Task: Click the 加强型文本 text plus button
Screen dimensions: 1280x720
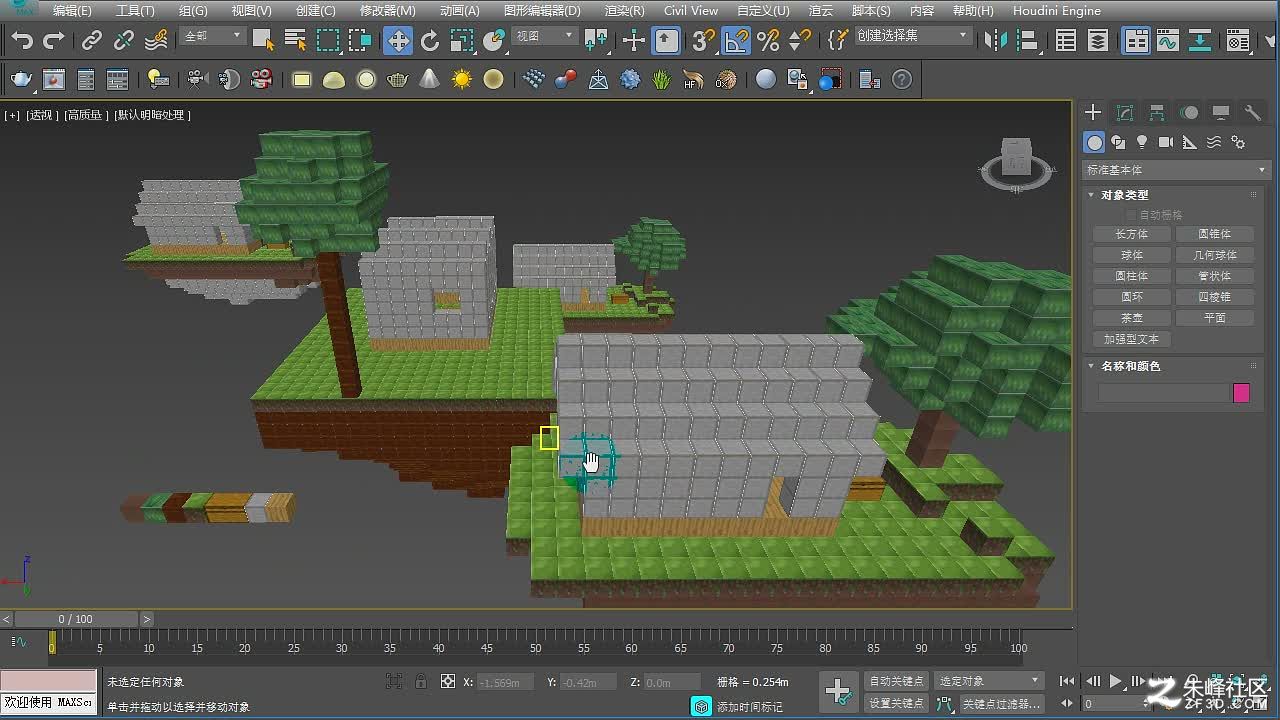Action: (1132, 339)
